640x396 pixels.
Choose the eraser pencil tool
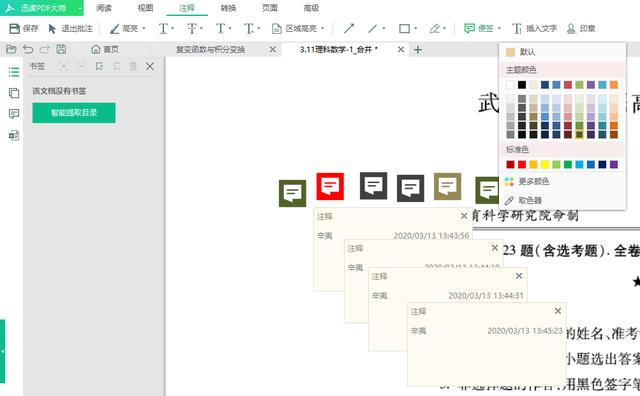point(435,29)
